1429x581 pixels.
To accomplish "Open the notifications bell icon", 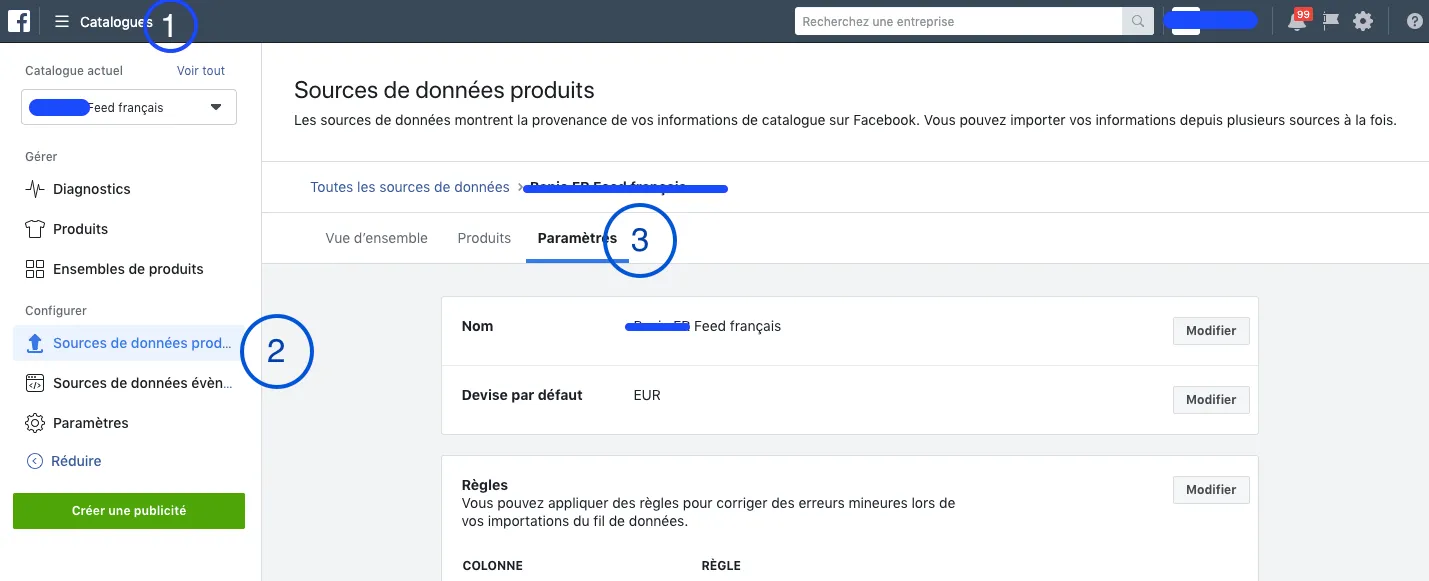I will pos(1298,21).
